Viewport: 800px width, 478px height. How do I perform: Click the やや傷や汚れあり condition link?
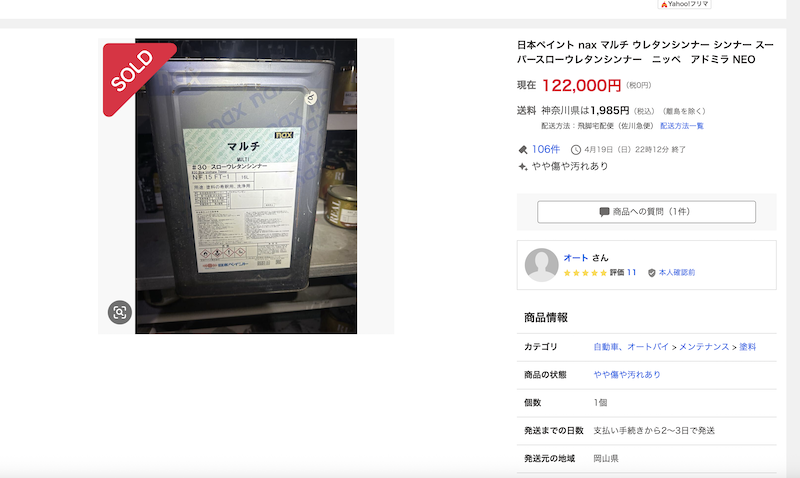[627, 374]
